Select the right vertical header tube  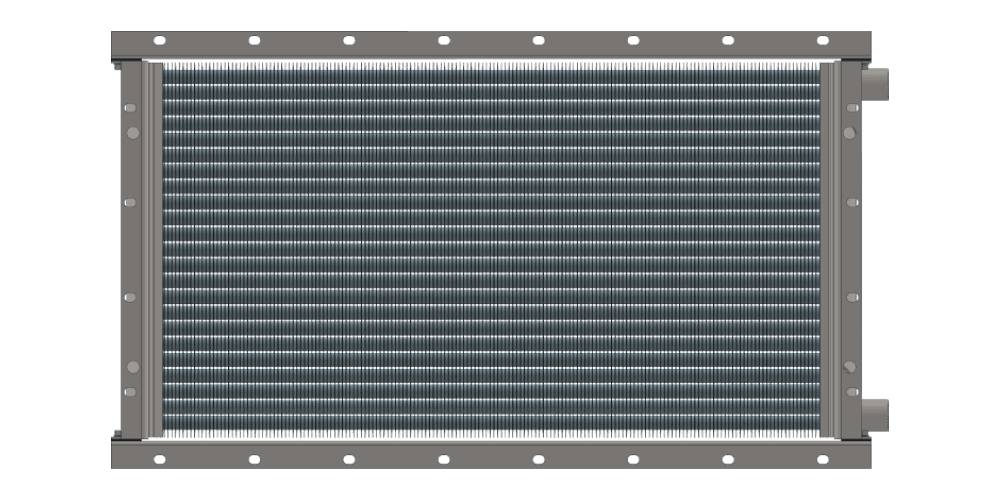tap(832, 250)
